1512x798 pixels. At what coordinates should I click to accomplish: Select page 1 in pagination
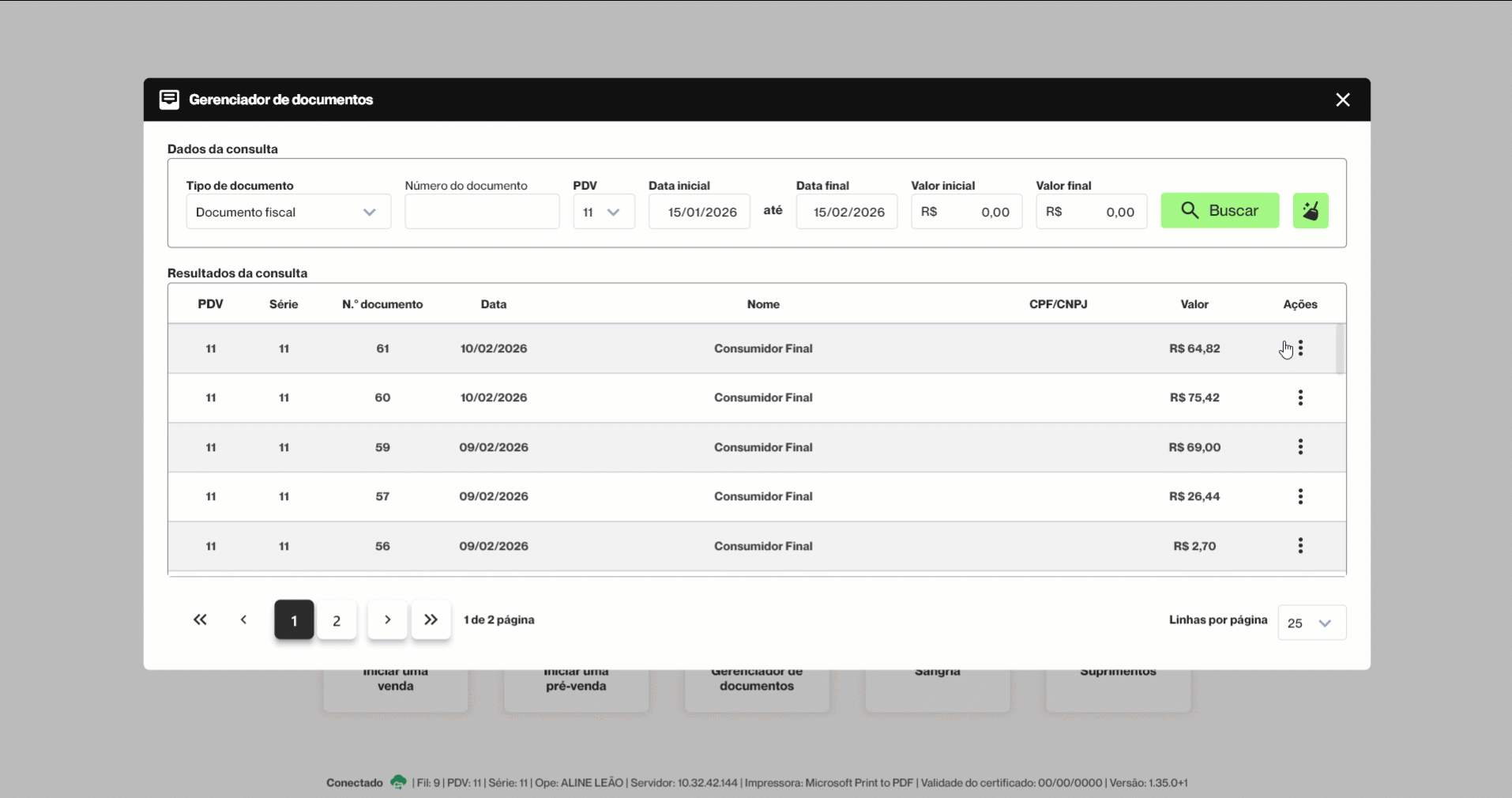pyautogui.click(x=294, y=620)
